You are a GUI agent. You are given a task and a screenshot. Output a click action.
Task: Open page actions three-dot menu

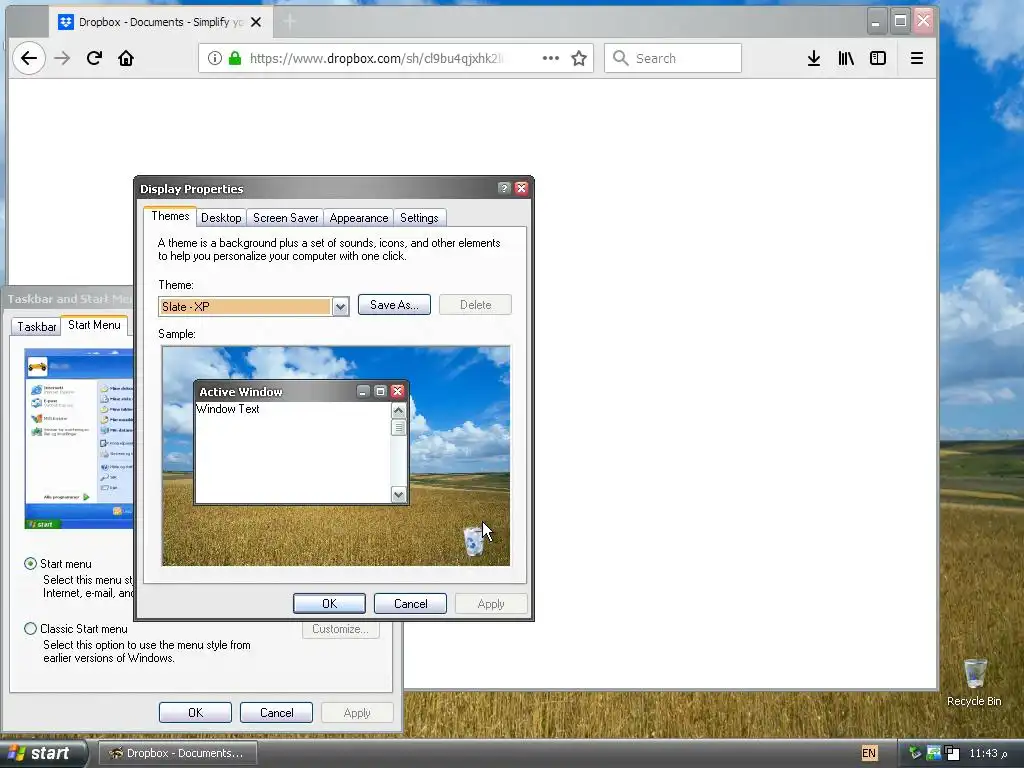tap(551, 58)
